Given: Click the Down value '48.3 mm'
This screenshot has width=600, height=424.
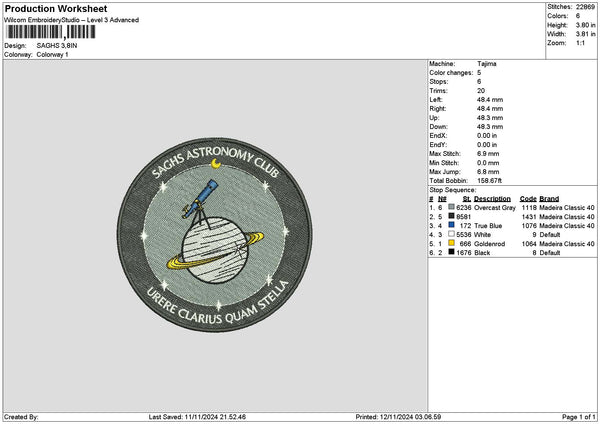Looking at the screenshot, I should [490, 127].
